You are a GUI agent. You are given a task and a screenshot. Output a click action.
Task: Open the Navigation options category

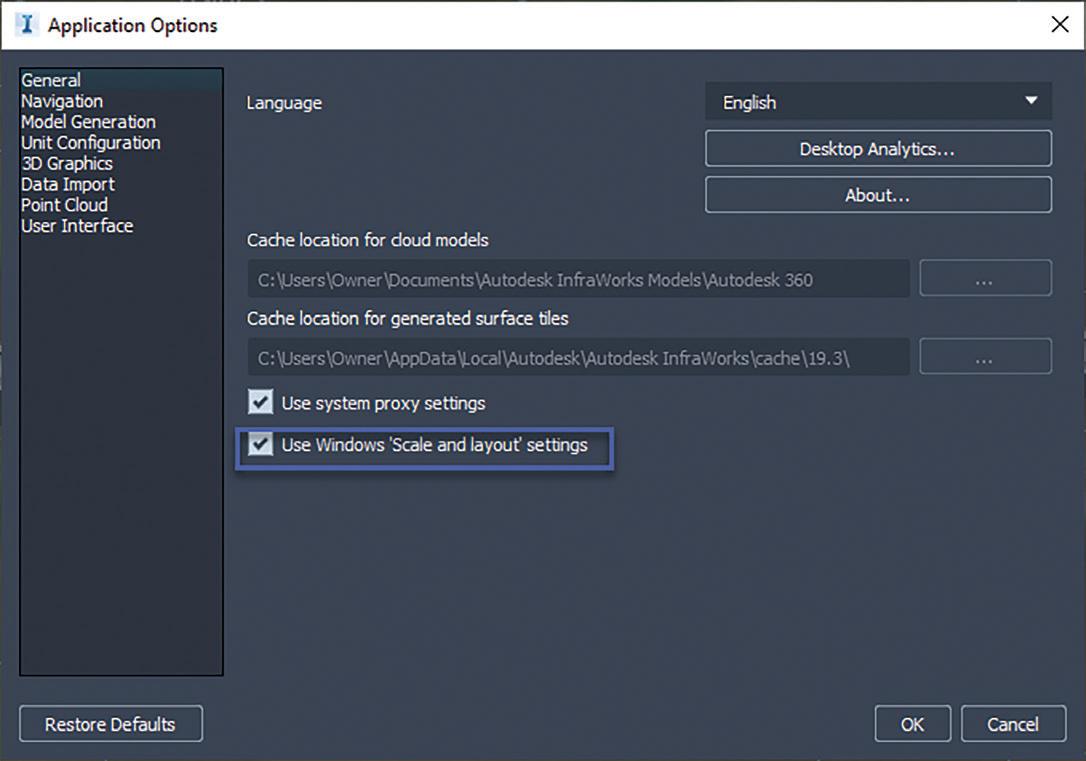[x=62, y=101]
